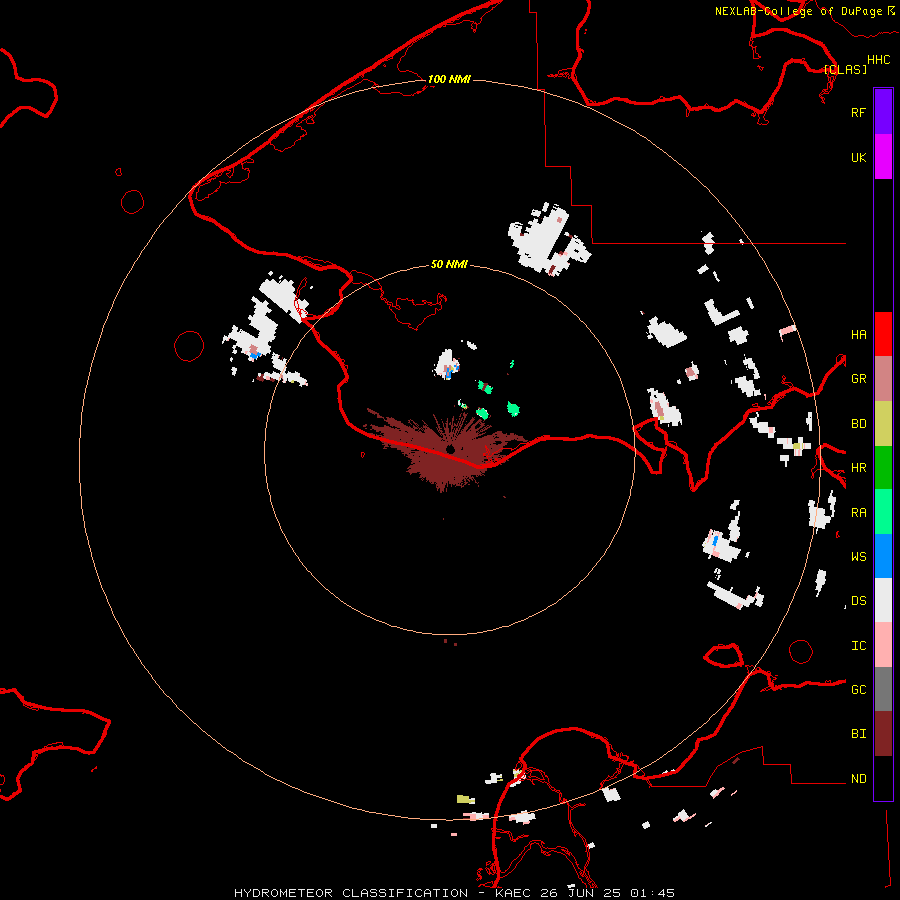Screen dimensions: 900x900
Task: Click the '26 JUN 25' date text
Action: click(x=585, y=893)
